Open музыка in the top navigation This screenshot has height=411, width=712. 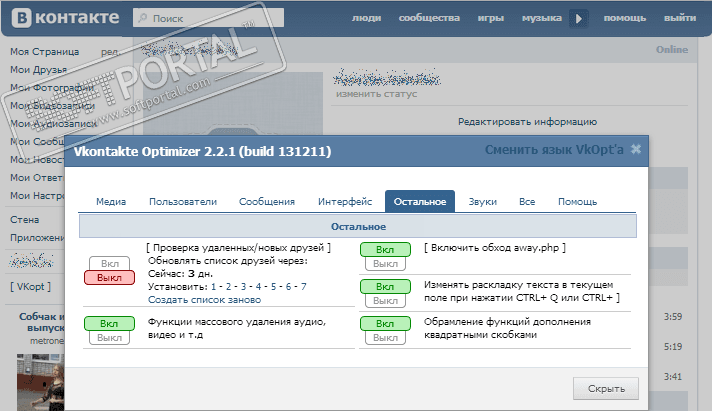(542, 18)
